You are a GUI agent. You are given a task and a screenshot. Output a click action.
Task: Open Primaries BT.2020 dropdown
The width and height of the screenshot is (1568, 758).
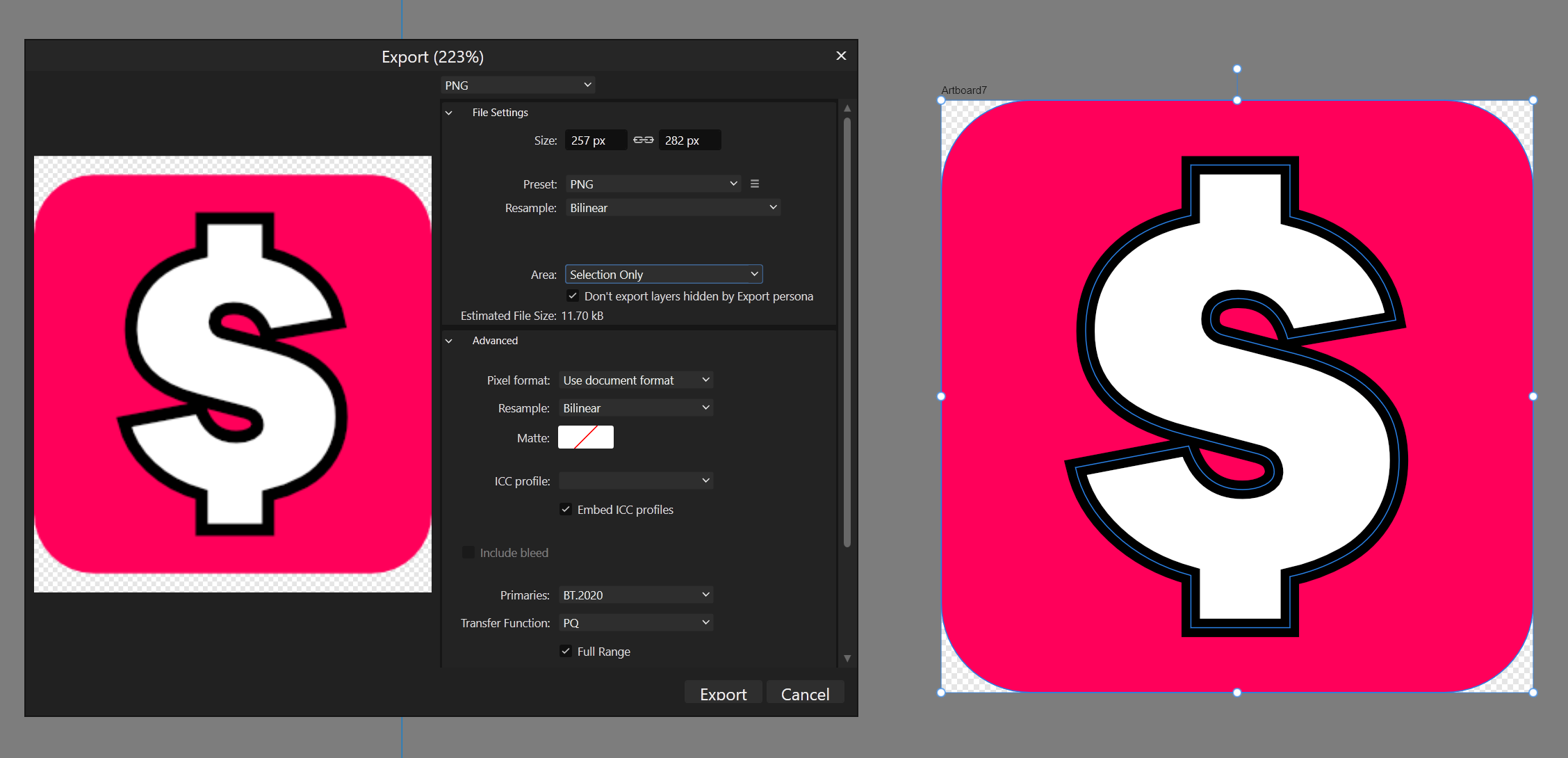(x=636, y=595)
